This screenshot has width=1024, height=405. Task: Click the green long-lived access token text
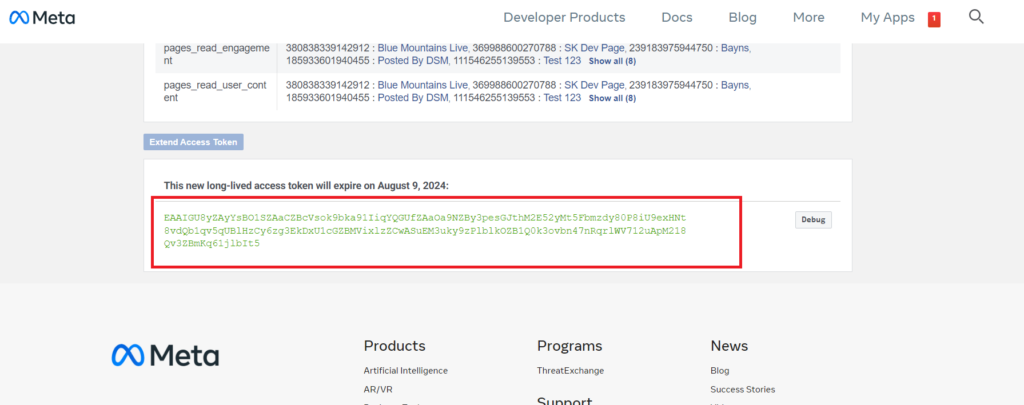click(425, 230)
